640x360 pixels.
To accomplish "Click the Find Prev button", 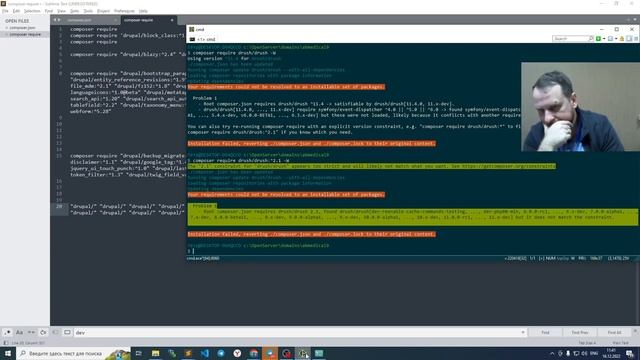I will click(x=580, y=333).
